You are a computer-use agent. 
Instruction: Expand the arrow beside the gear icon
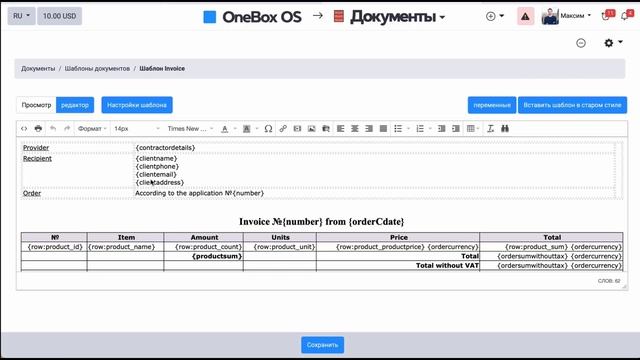coord(620,42)
